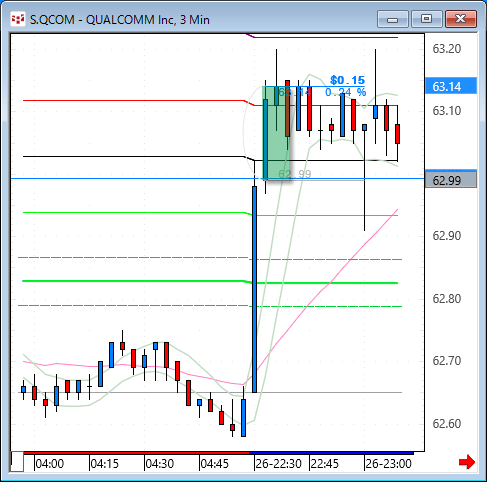Screen dimensions: 487x482
Task: Click the 62.60 price axis label
Action: [x=447, y=424]
